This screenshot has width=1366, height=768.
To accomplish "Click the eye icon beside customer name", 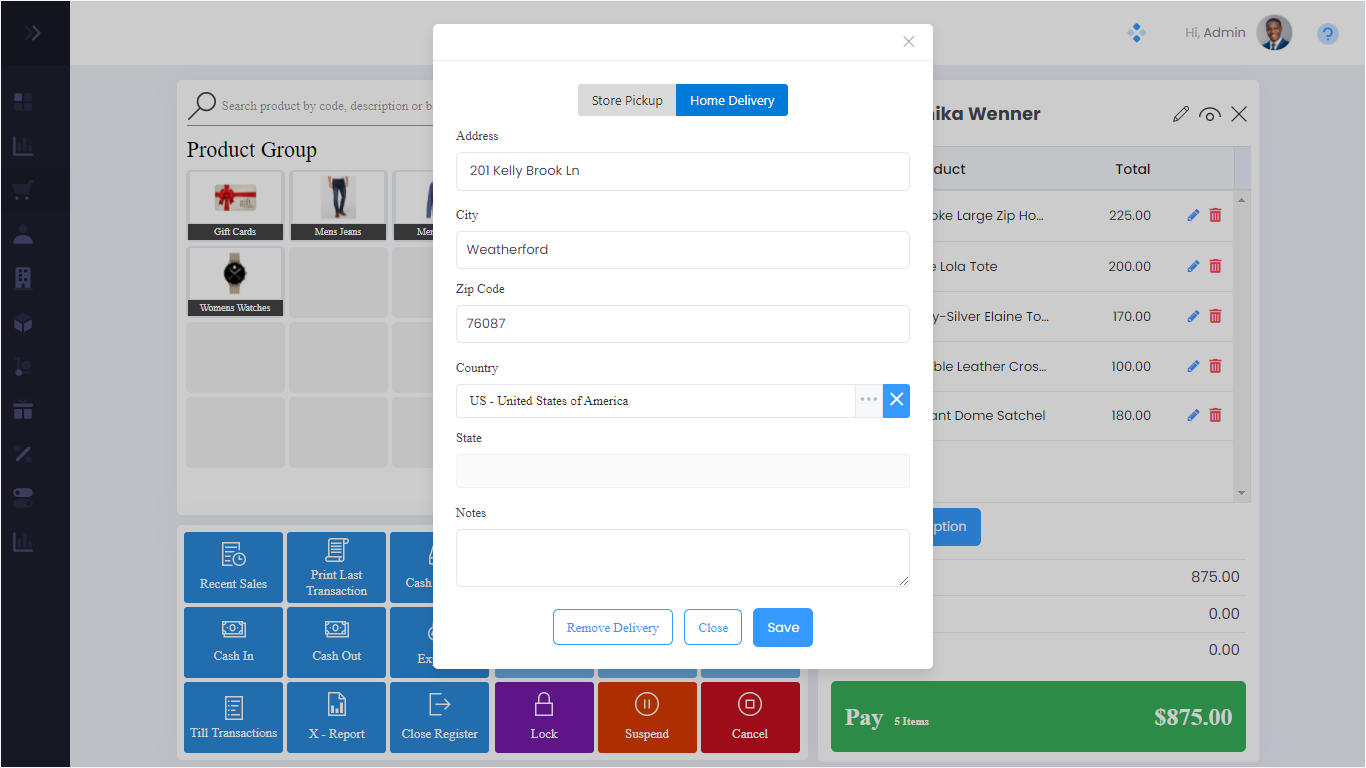I will click(1210, 114).
